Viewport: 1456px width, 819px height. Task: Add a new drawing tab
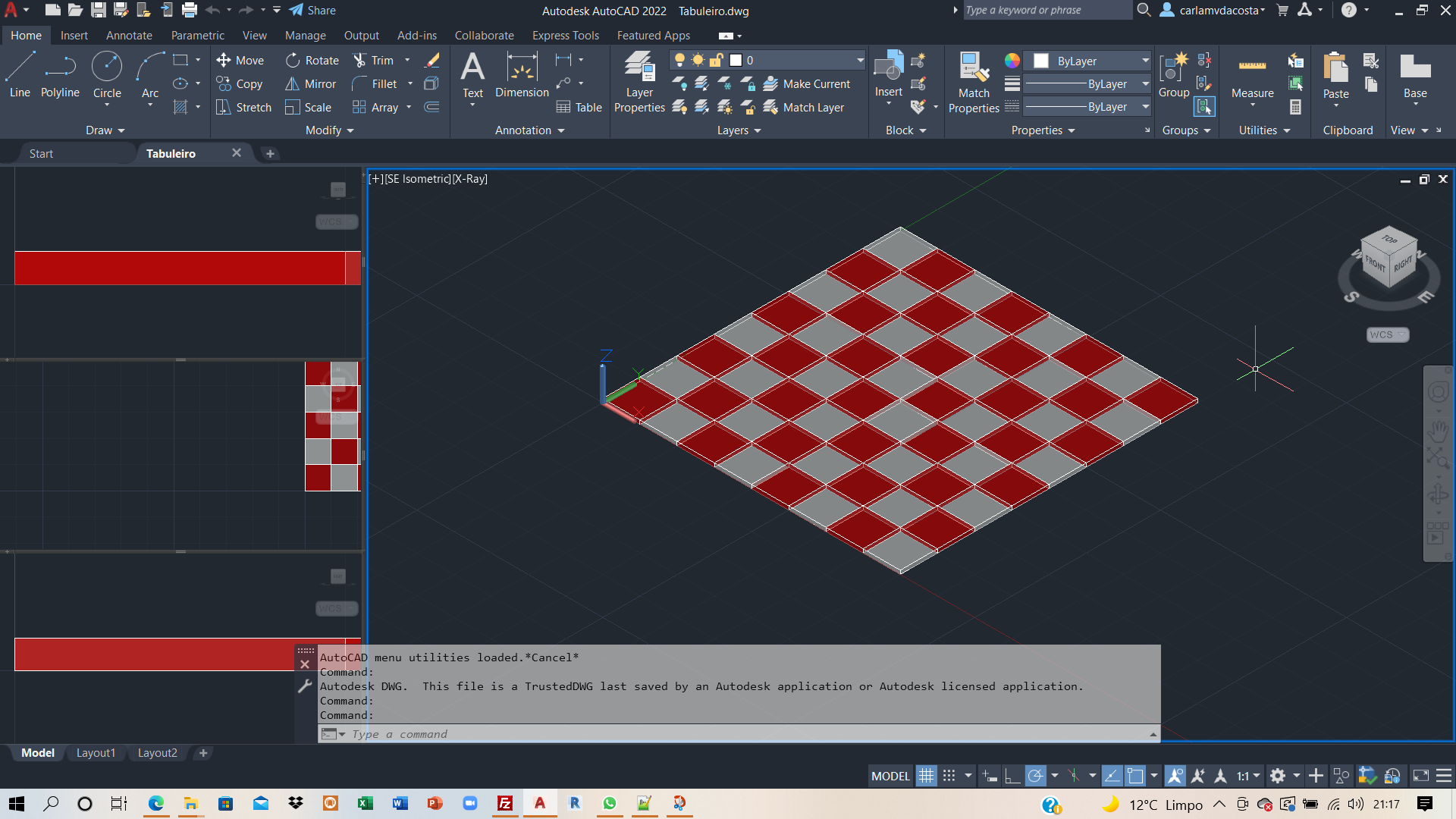point(270,153)
